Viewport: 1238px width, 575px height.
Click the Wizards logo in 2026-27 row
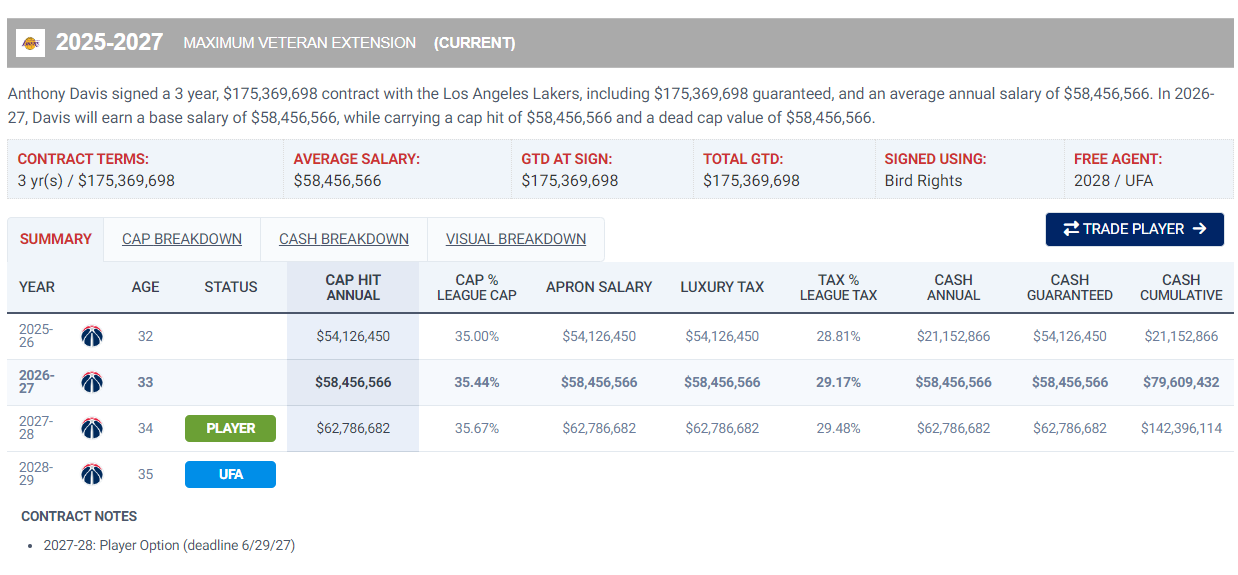click(x=92, y=382)
